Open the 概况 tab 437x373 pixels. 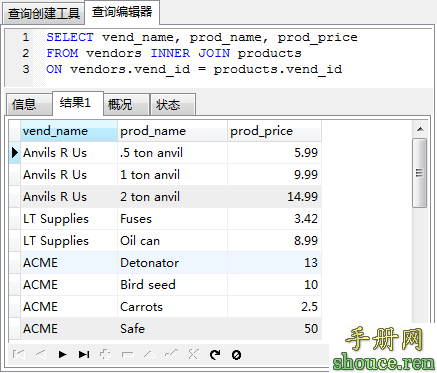(x=126, y=105)
